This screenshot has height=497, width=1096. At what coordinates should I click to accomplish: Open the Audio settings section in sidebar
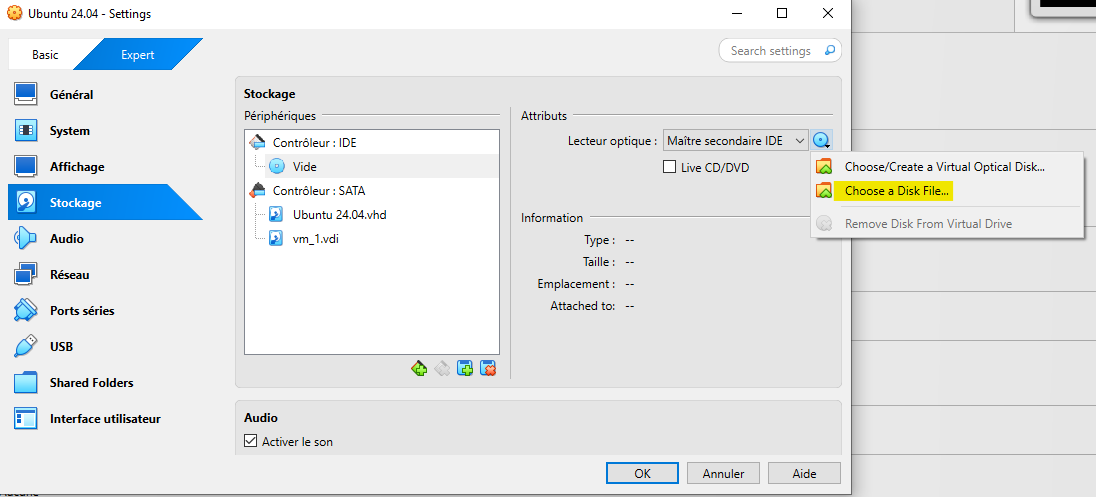[x=66, y=239]
